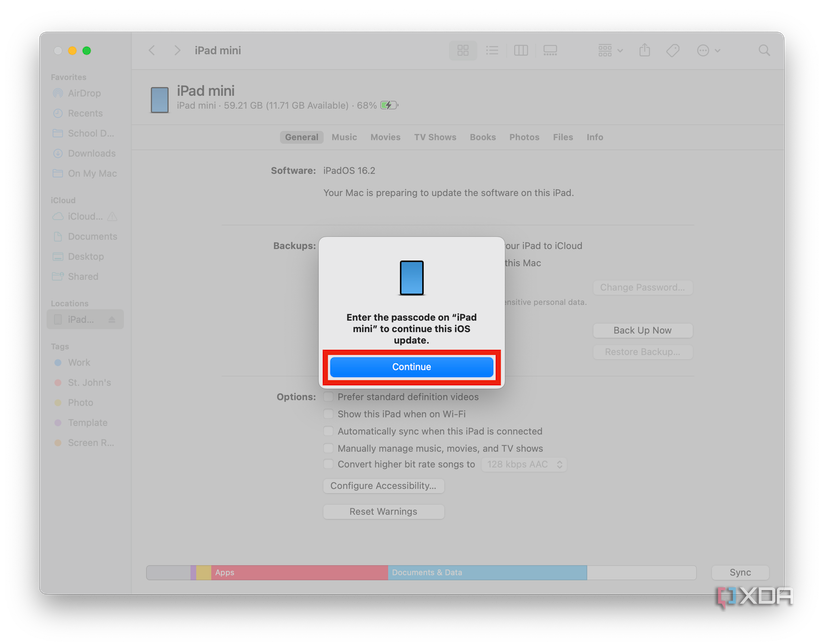The height and width of the screenshot is (642, 825).
Task: Switch to the Books tab
Action: 482,137
